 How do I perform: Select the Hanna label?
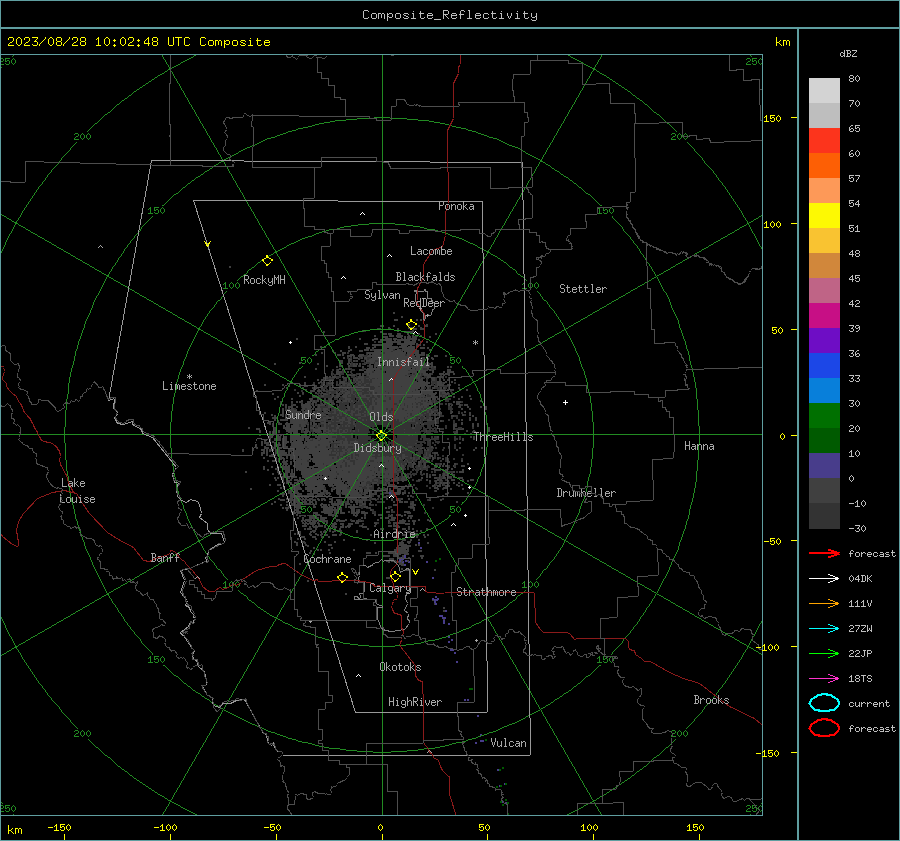tap(699, 446)
